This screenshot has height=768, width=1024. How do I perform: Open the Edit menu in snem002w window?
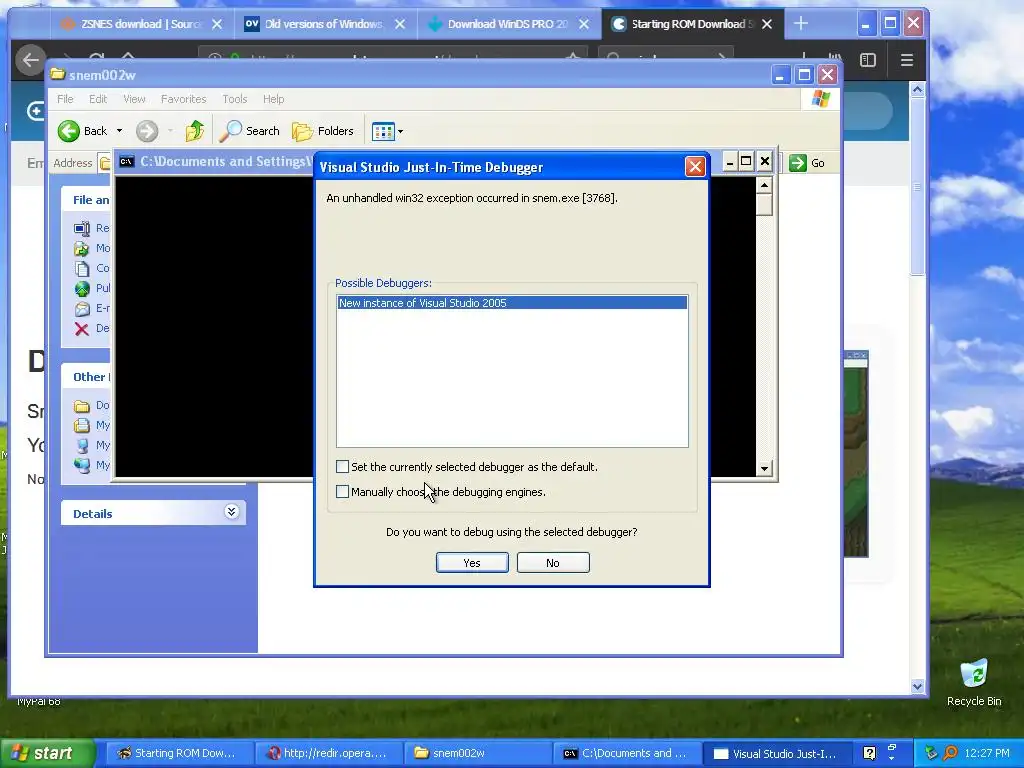(x=98, y=99)
